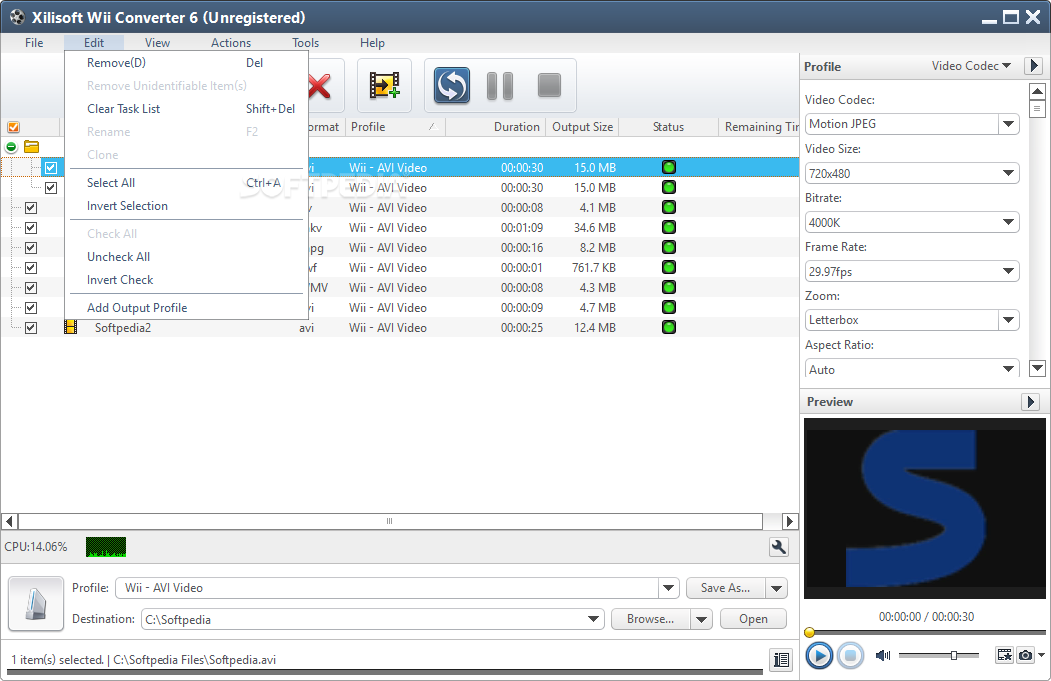Viewport: 1051px width, 681px height.
Task: Open the Video Size 720x480 dropdown
Action: click(x=1008, y=173)
